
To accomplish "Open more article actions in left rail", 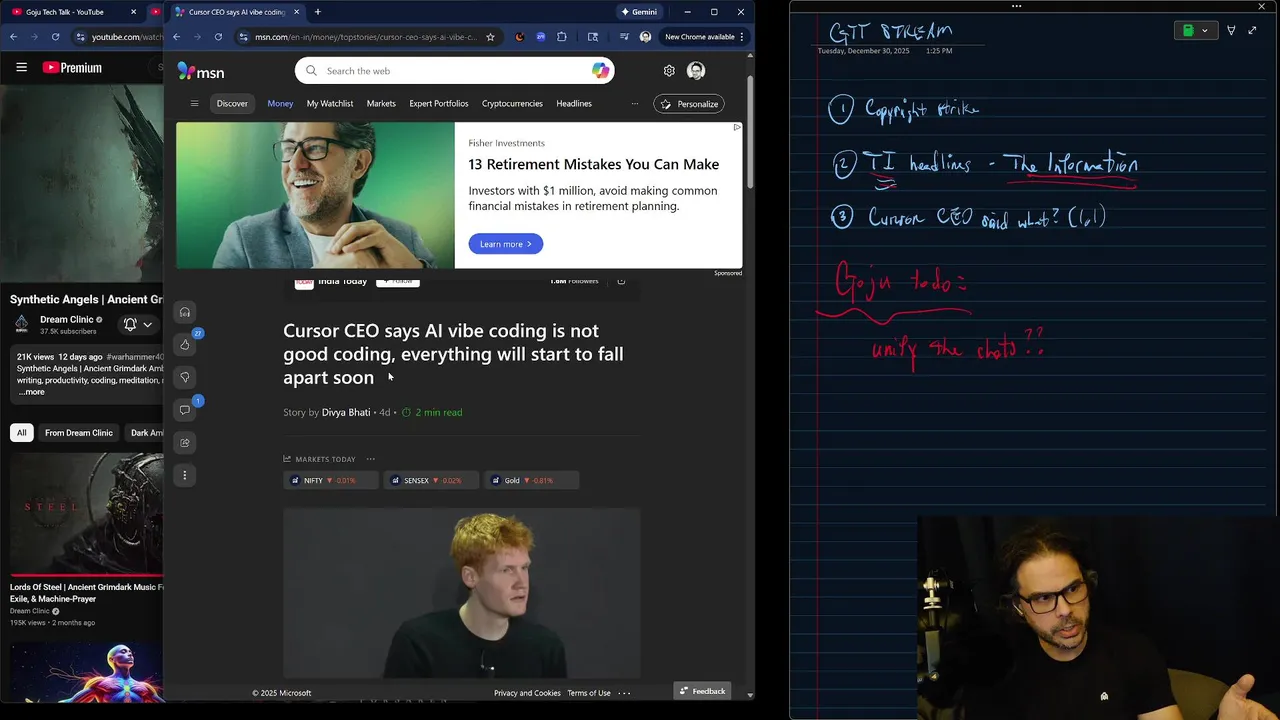I will (185, 475).
